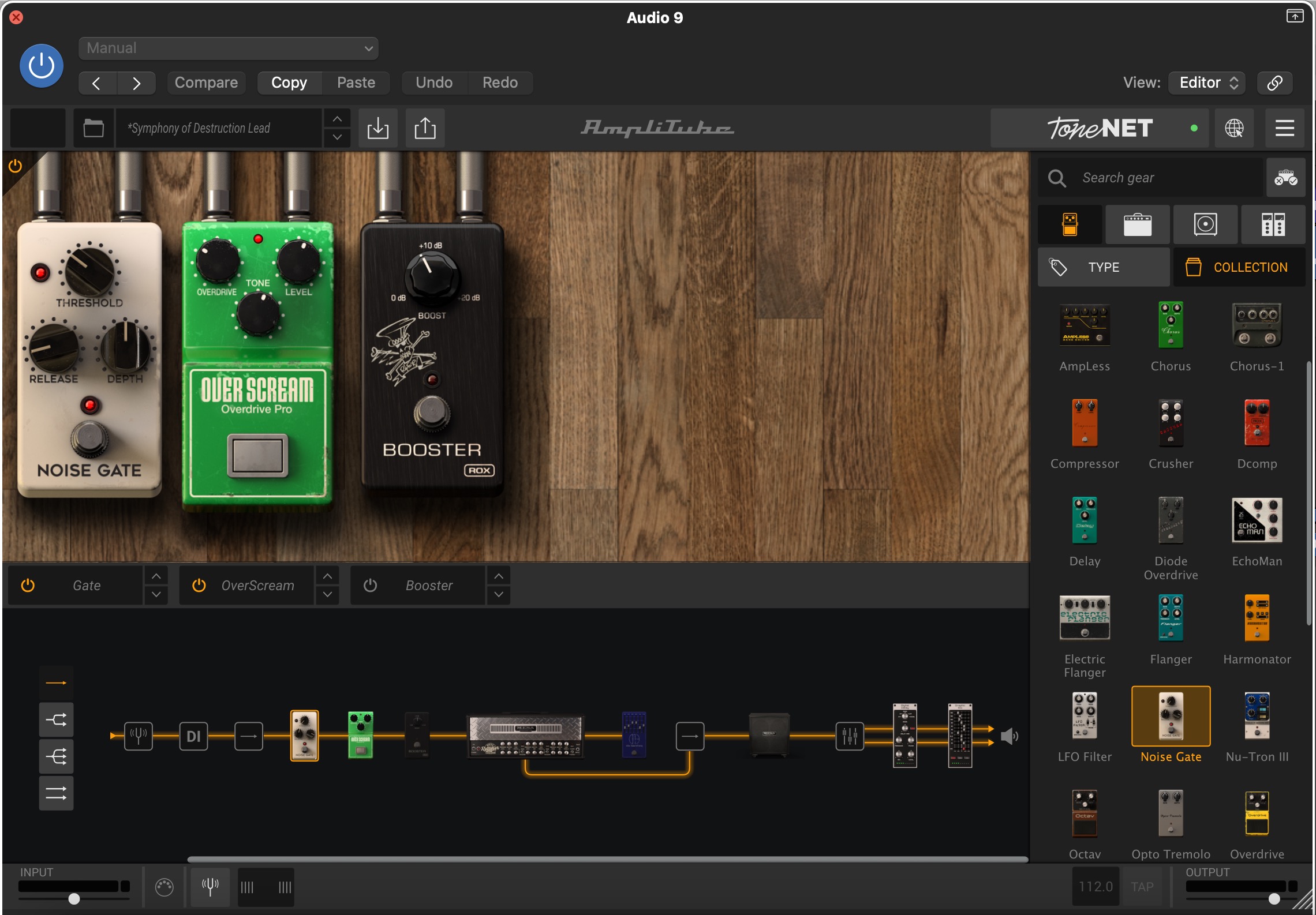This screenshot has width=1316, height=915.
Task: Click the export/share preset icon
Action: pyautogui.click(x=425, y=128)
